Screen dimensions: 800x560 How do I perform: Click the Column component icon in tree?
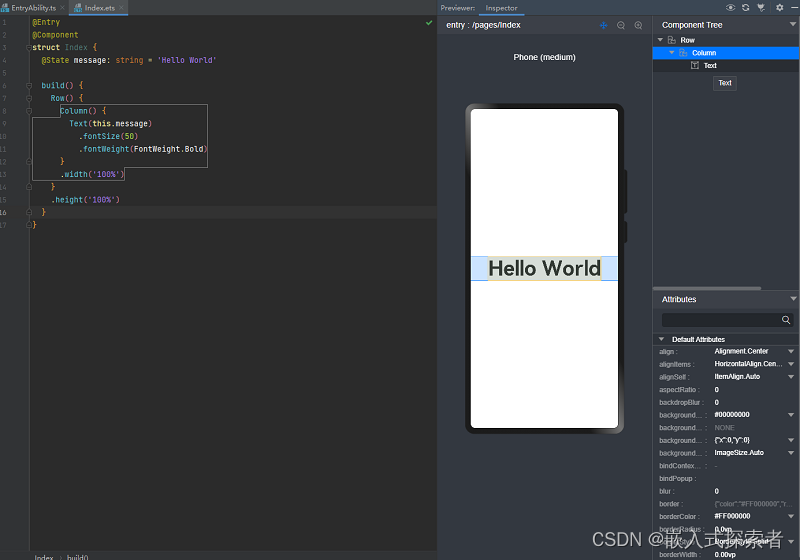(683, 53)
